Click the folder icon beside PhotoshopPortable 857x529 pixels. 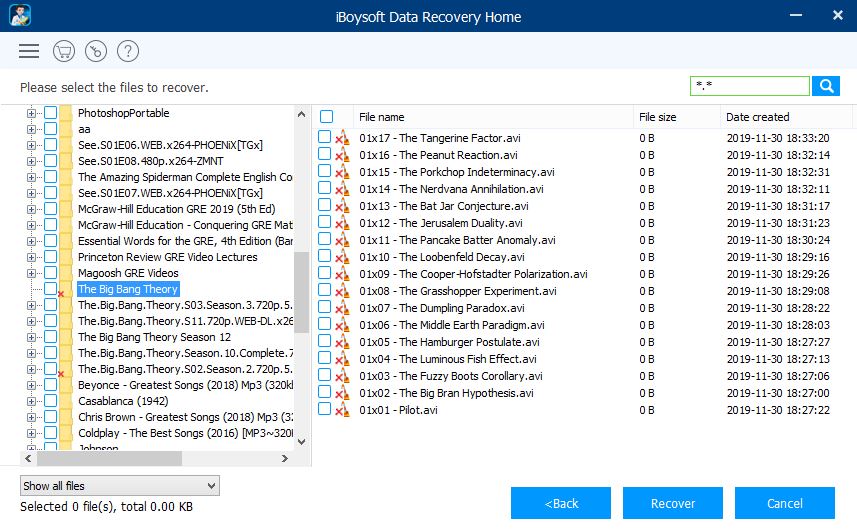click(66, 113)
